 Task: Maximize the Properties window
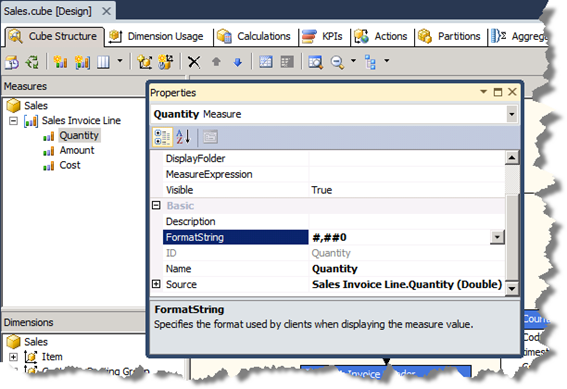coord(498,92)
